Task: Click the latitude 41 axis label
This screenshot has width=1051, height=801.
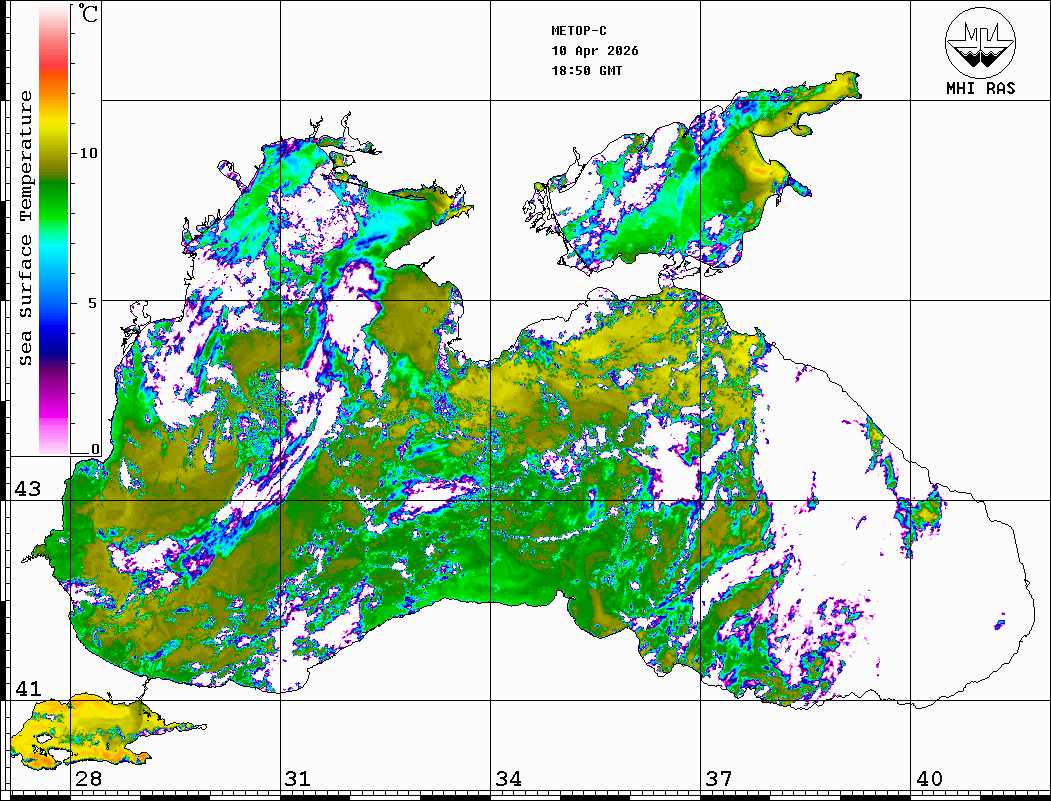Action: 28,689
